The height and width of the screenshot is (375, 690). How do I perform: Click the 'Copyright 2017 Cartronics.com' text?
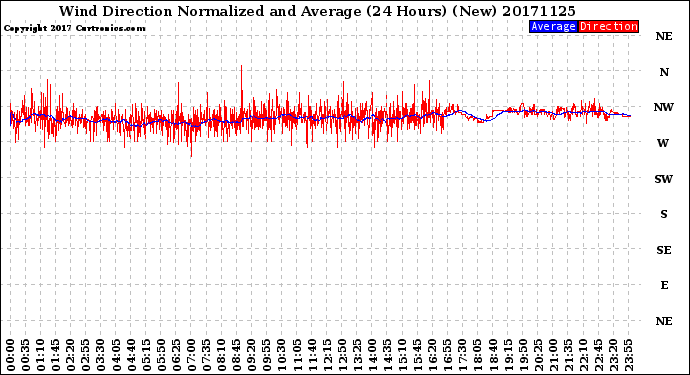tap(74, 28)
